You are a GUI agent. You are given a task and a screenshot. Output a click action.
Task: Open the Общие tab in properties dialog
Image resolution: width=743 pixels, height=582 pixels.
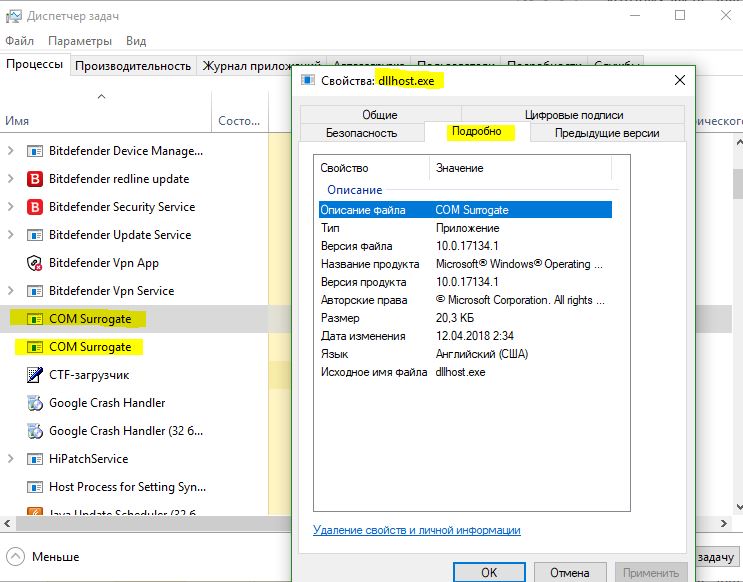pyautogui.click(x=380, y=115)
